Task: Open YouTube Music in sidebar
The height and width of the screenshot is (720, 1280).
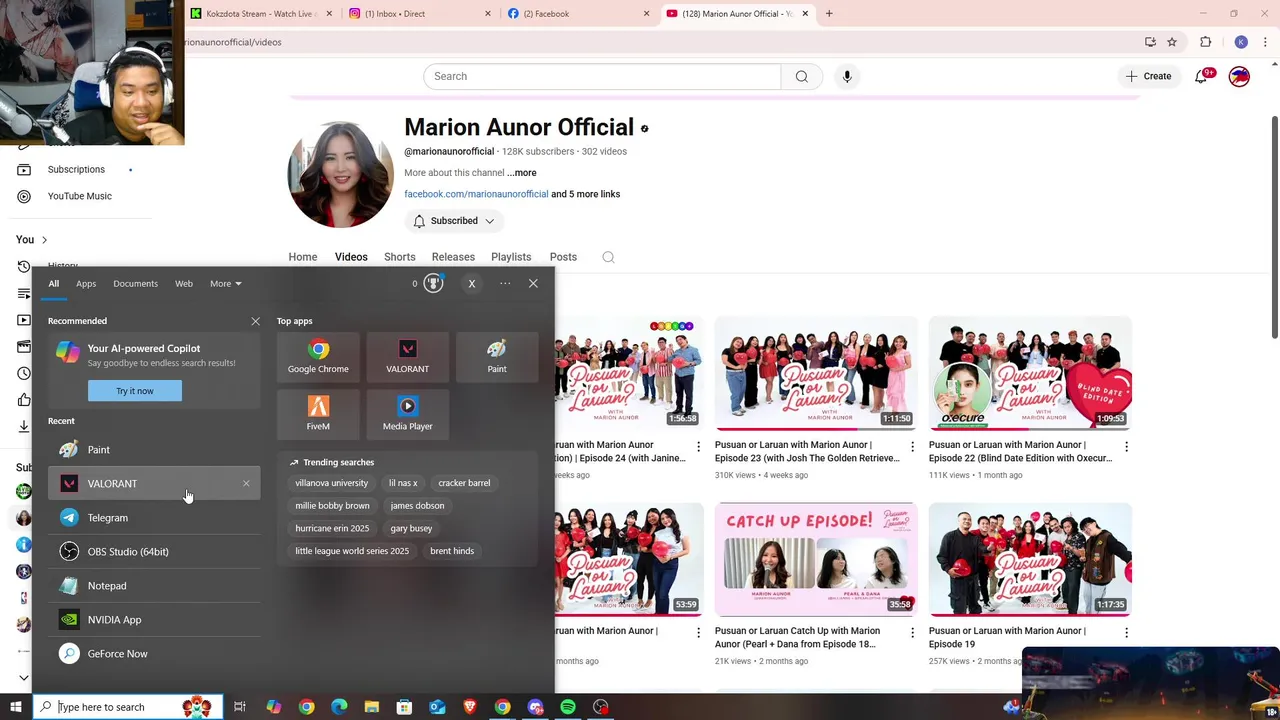Action: click(x=80, y=196)
